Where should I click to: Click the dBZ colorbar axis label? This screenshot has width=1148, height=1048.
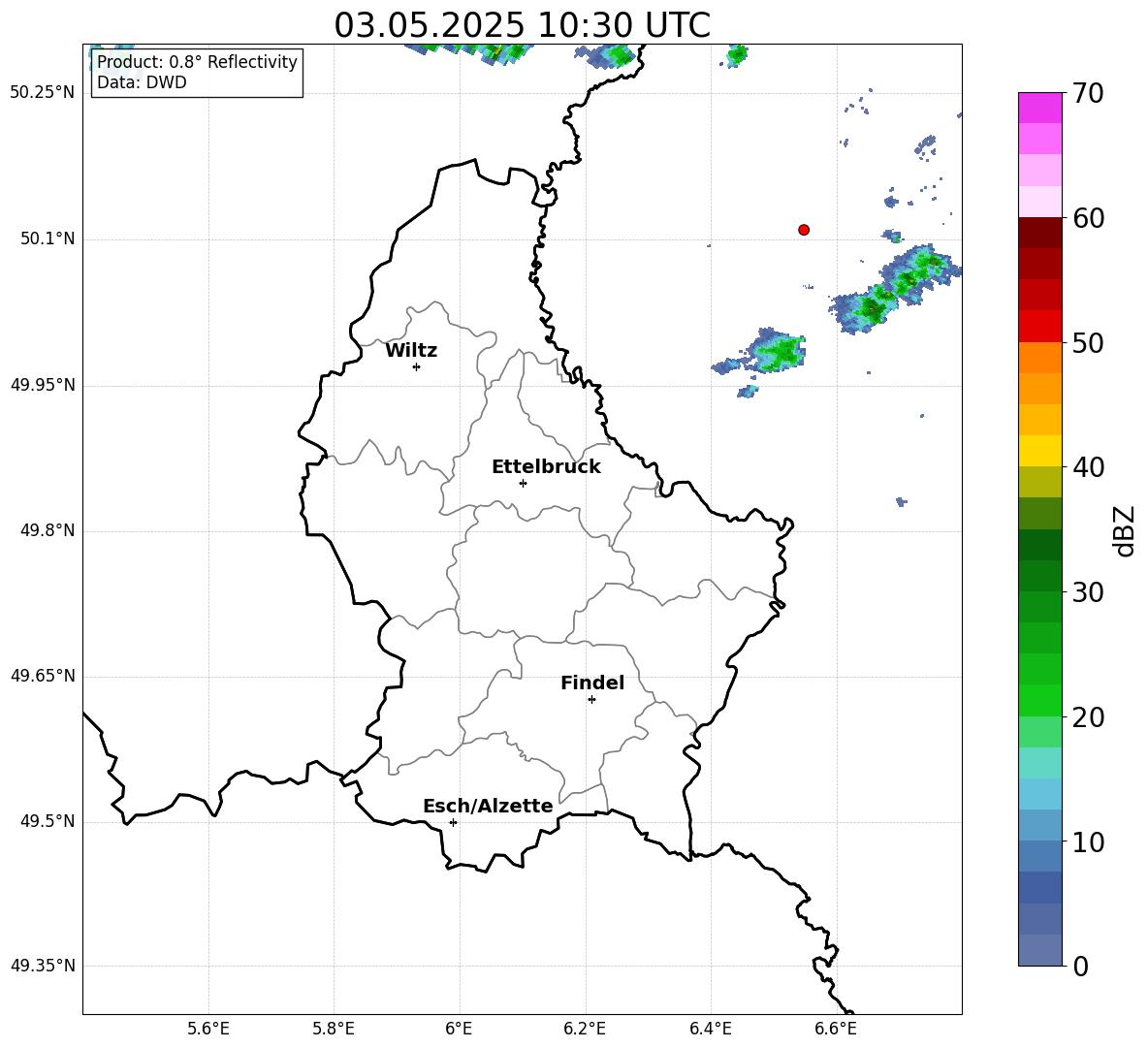1124,530
